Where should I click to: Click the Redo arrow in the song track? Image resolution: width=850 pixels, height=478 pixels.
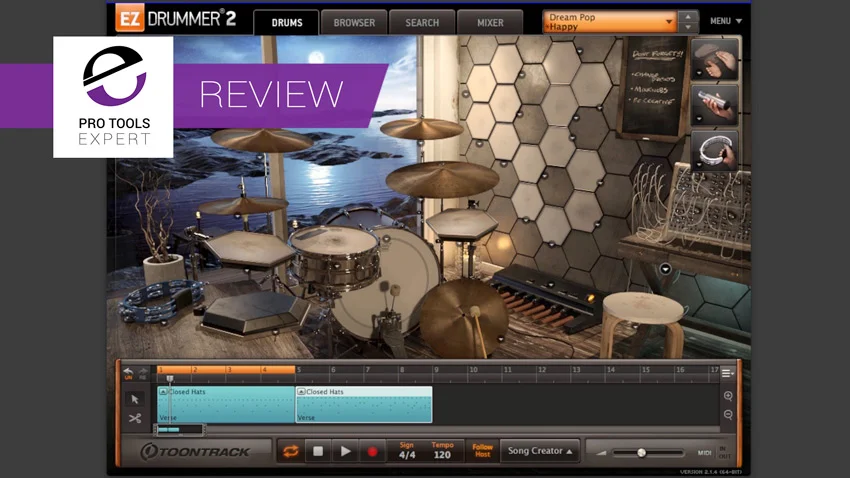143,373
